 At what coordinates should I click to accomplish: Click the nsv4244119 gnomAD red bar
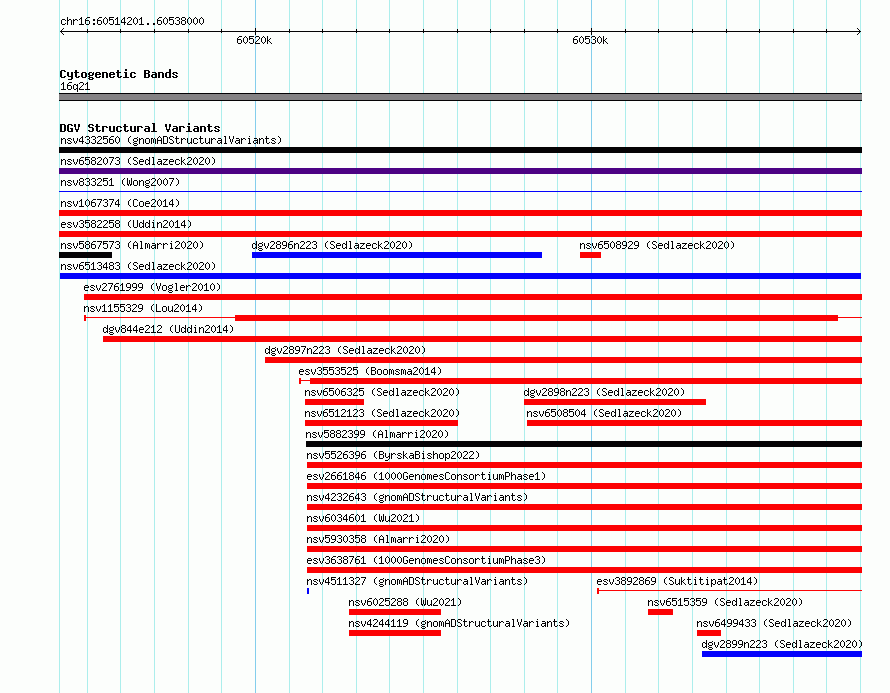(395, 633)
